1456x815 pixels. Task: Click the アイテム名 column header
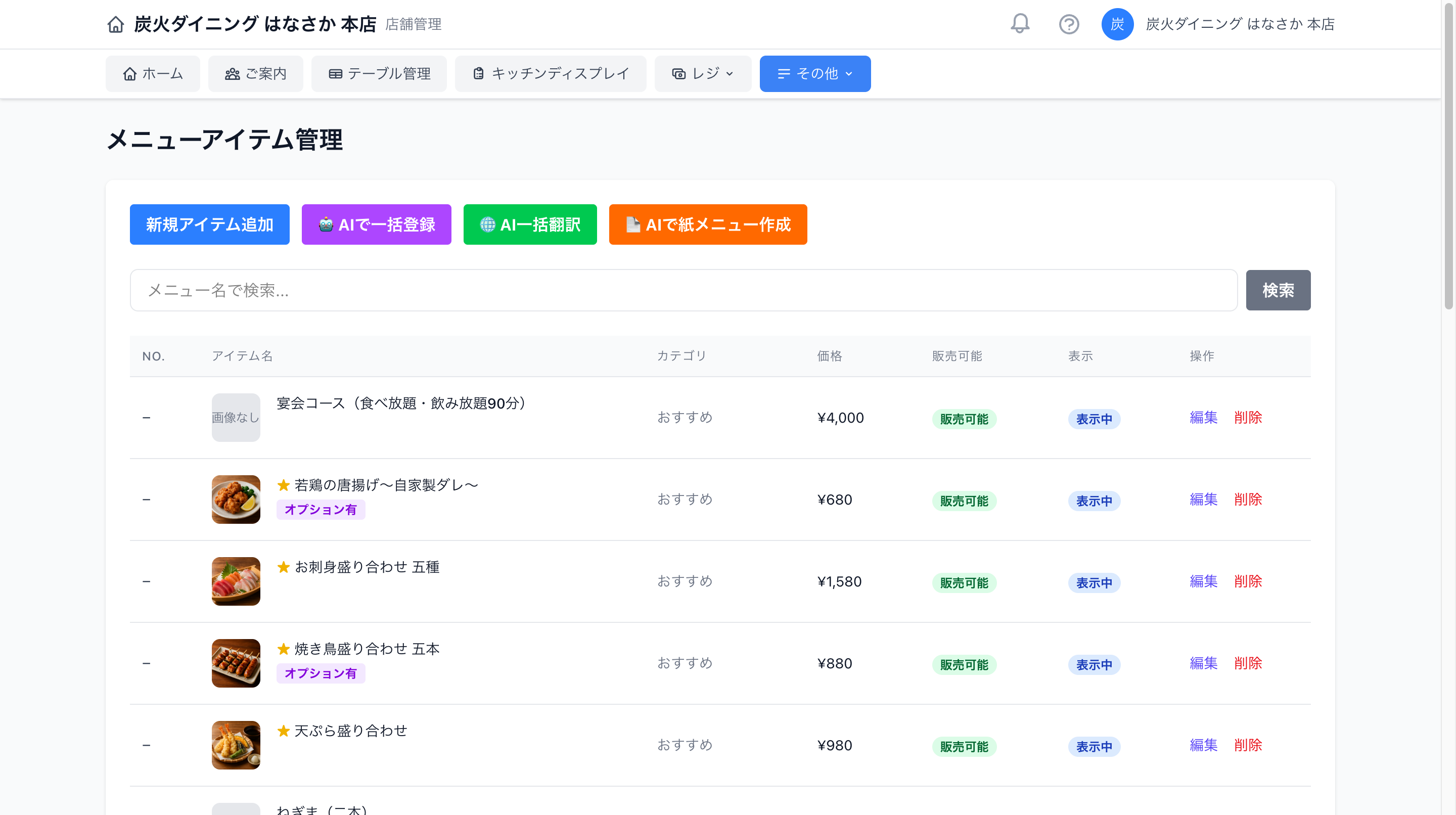pyautogui.click(x=242, y=355)
